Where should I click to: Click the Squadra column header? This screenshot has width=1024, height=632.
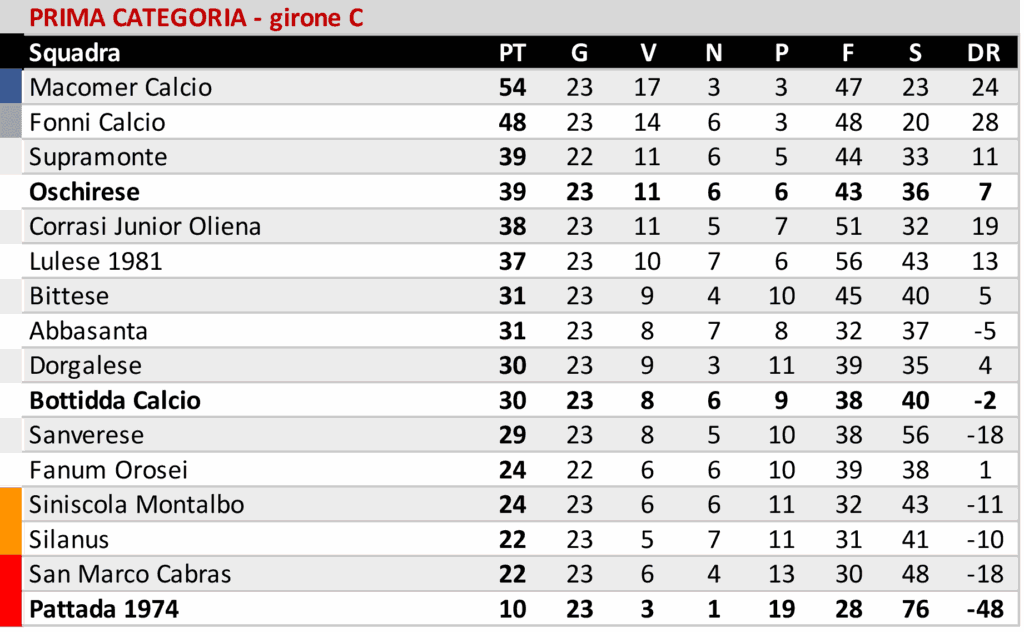[75, 54]
